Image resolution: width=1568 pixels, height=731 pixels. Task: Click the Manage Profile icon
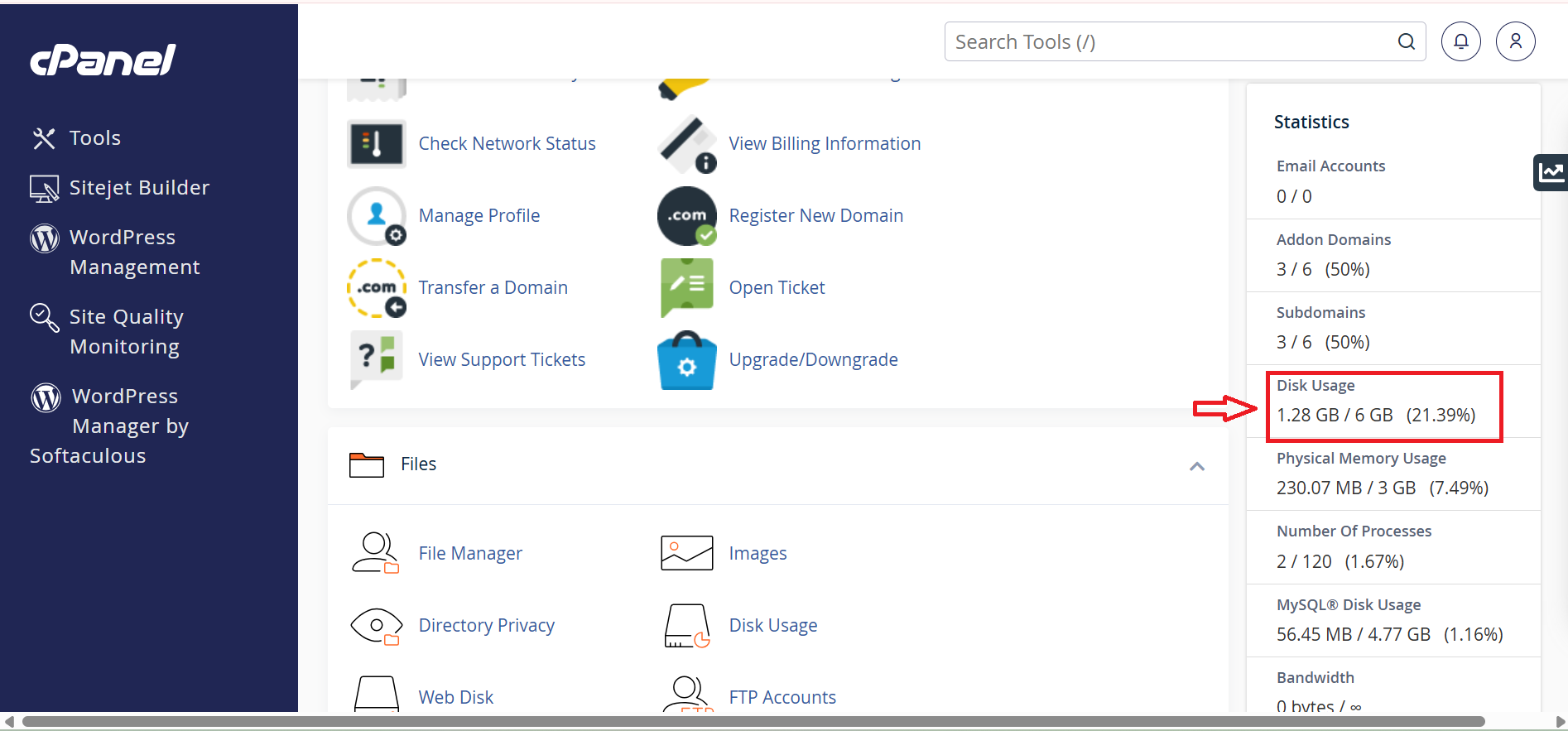(x=377, y=216)
